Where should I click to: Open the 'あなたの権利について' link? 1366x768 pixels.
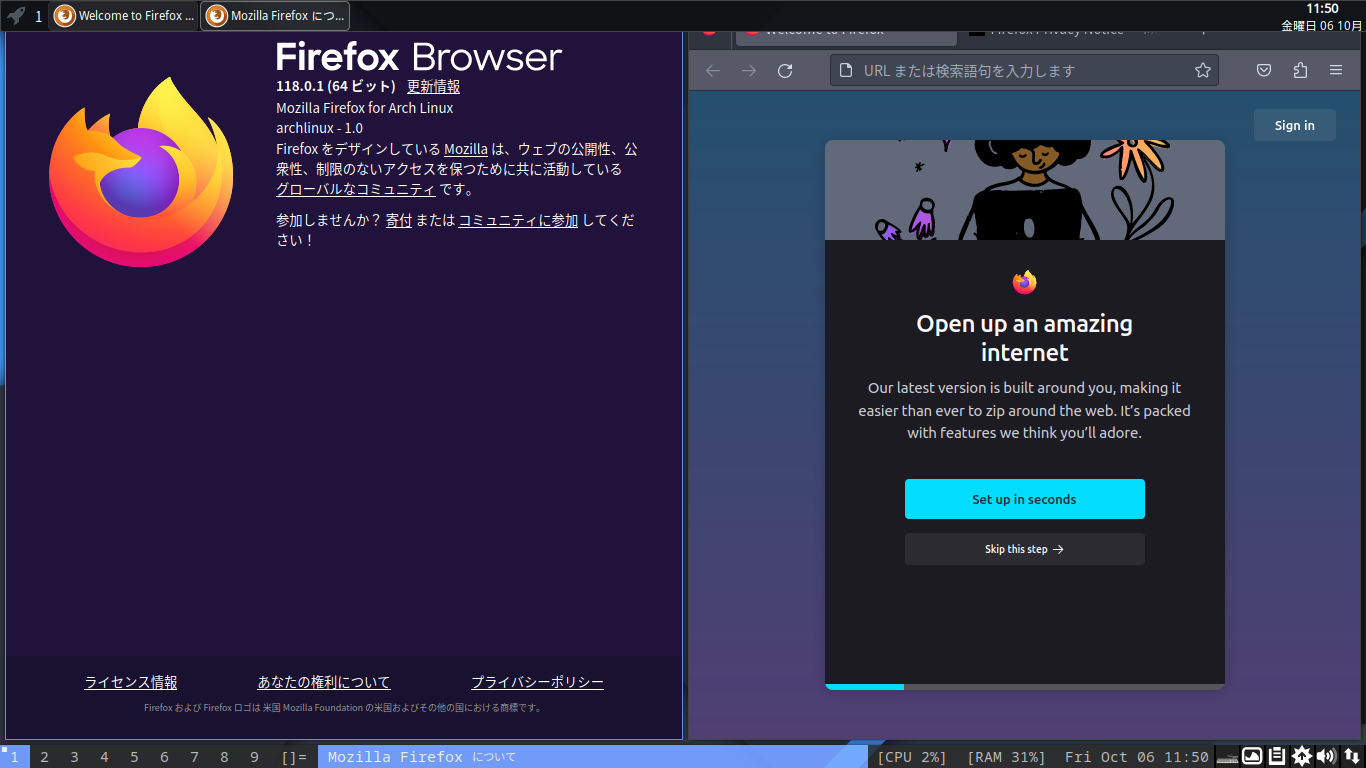(x=324, y=682)
